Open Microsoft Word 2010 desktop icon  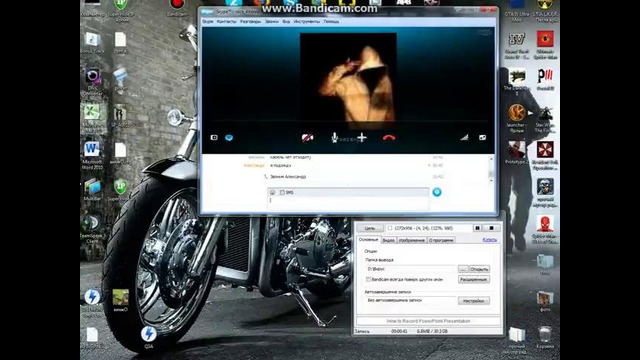click(92, 154)
